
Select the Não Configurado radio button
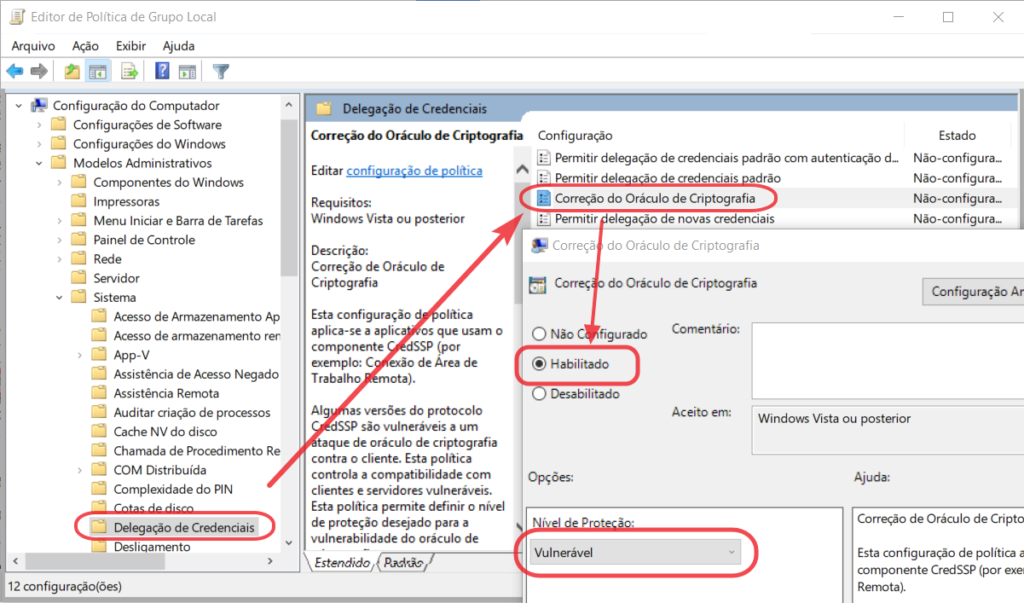540,334
